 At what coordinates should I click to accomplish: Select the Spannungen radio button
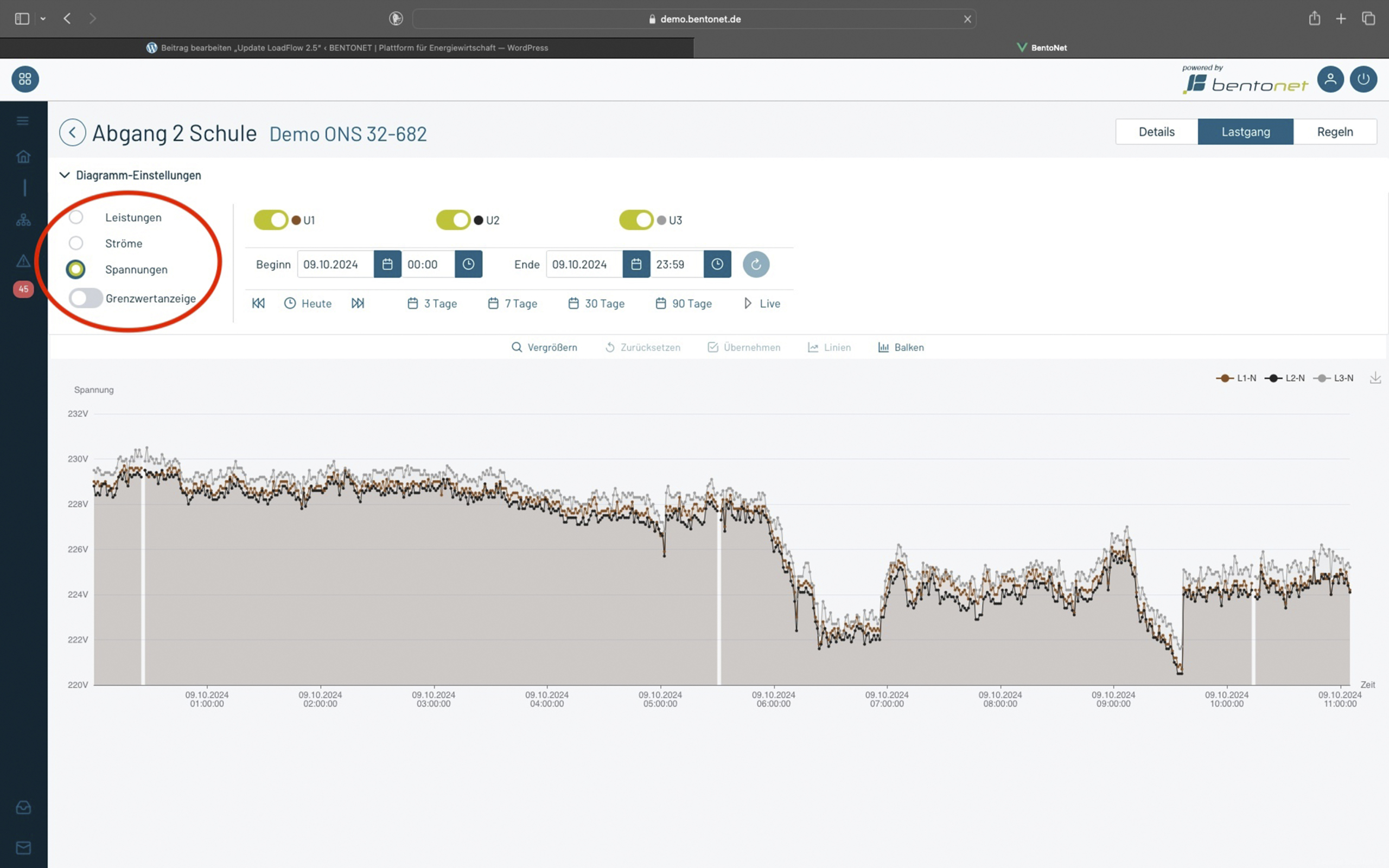coord(76,269)
